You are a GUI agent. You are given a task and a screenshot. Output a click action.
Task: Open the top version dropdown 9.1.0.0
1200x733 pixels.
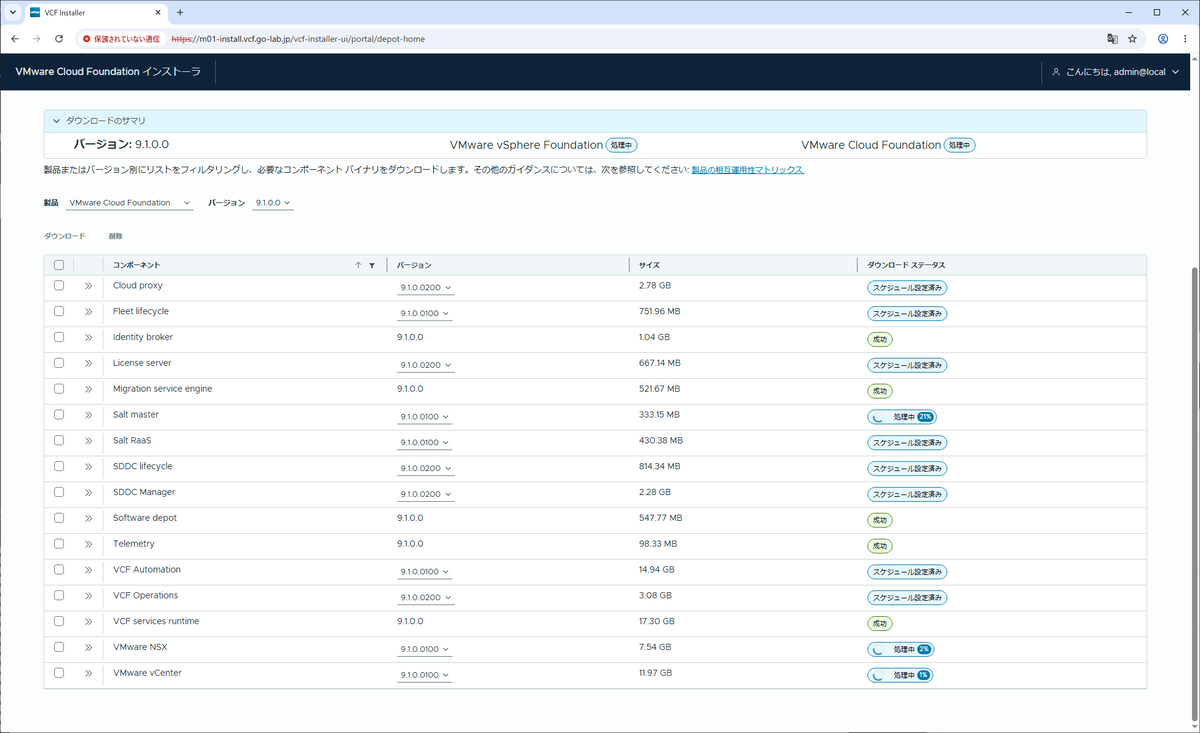coord(273,203)
